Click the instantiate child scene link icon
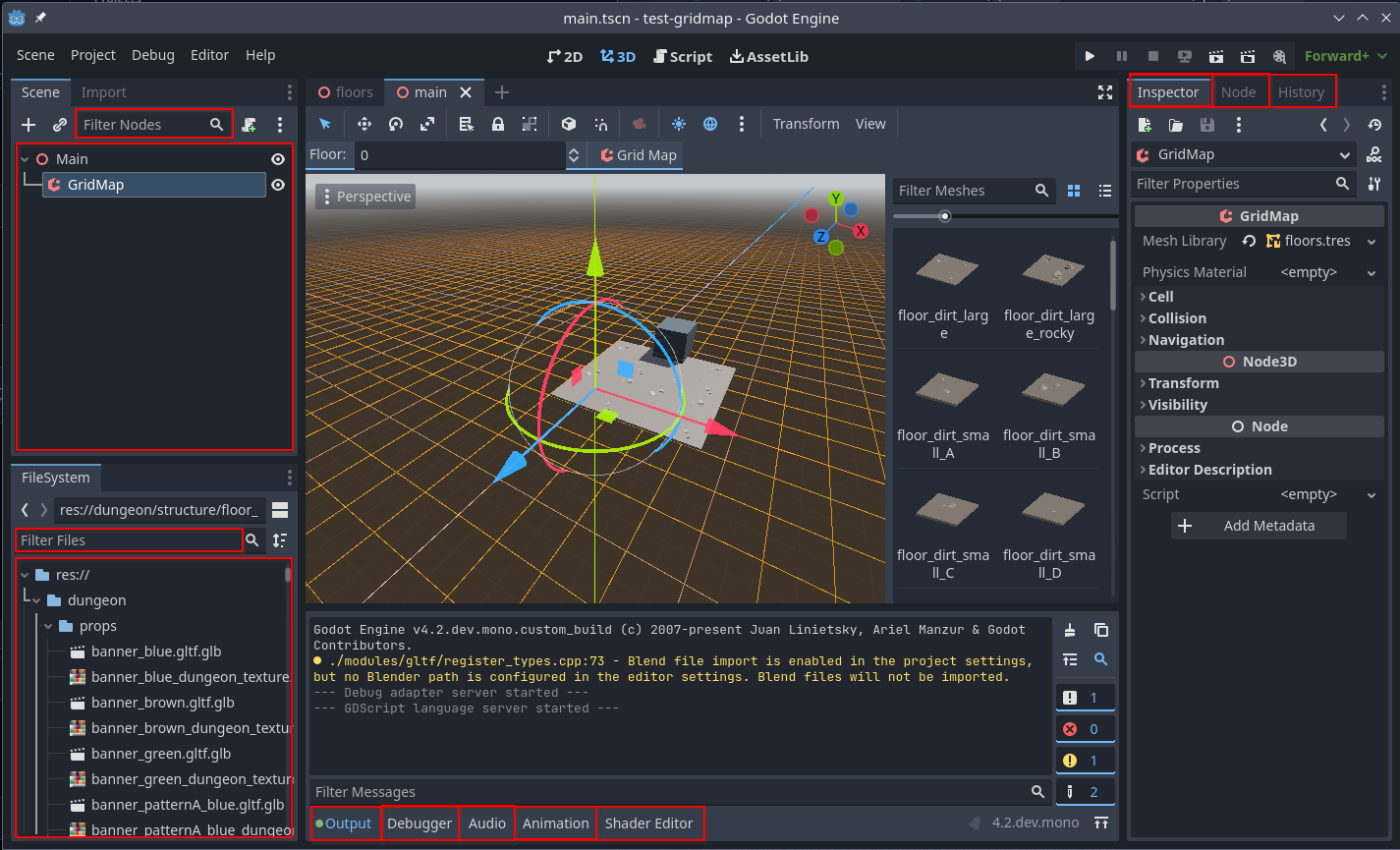This screenshot has width=1400, height=850. point(60,125)
